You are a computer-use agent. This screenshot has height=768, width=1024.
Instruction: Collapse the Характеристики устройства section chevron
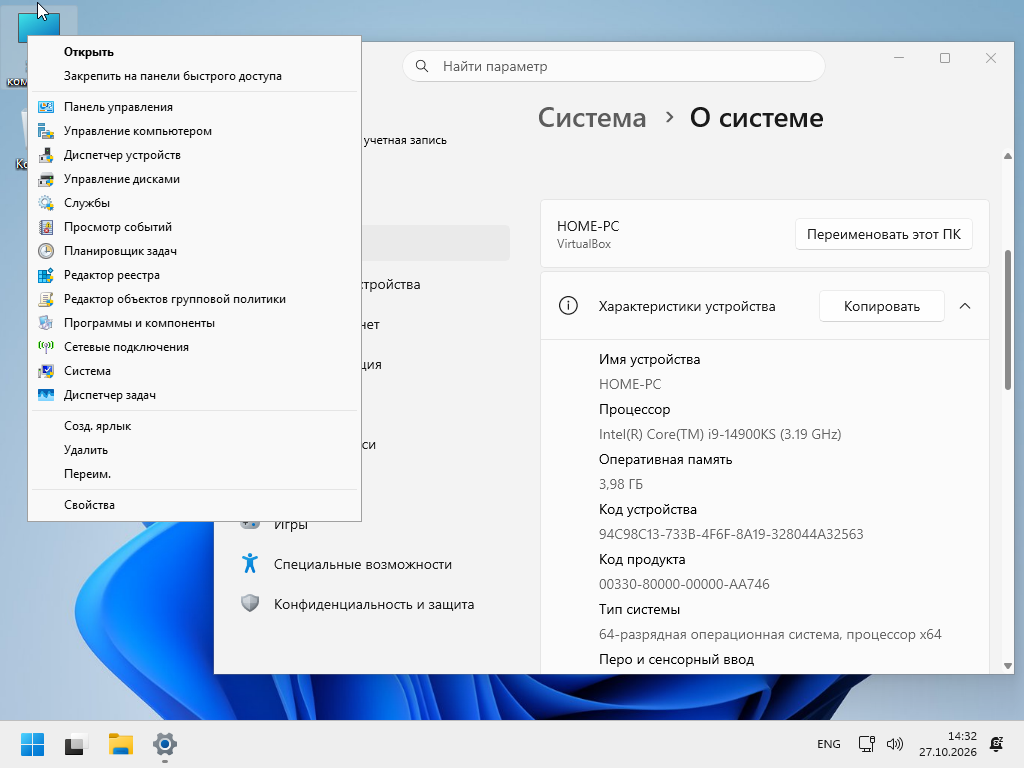(965, 306)
